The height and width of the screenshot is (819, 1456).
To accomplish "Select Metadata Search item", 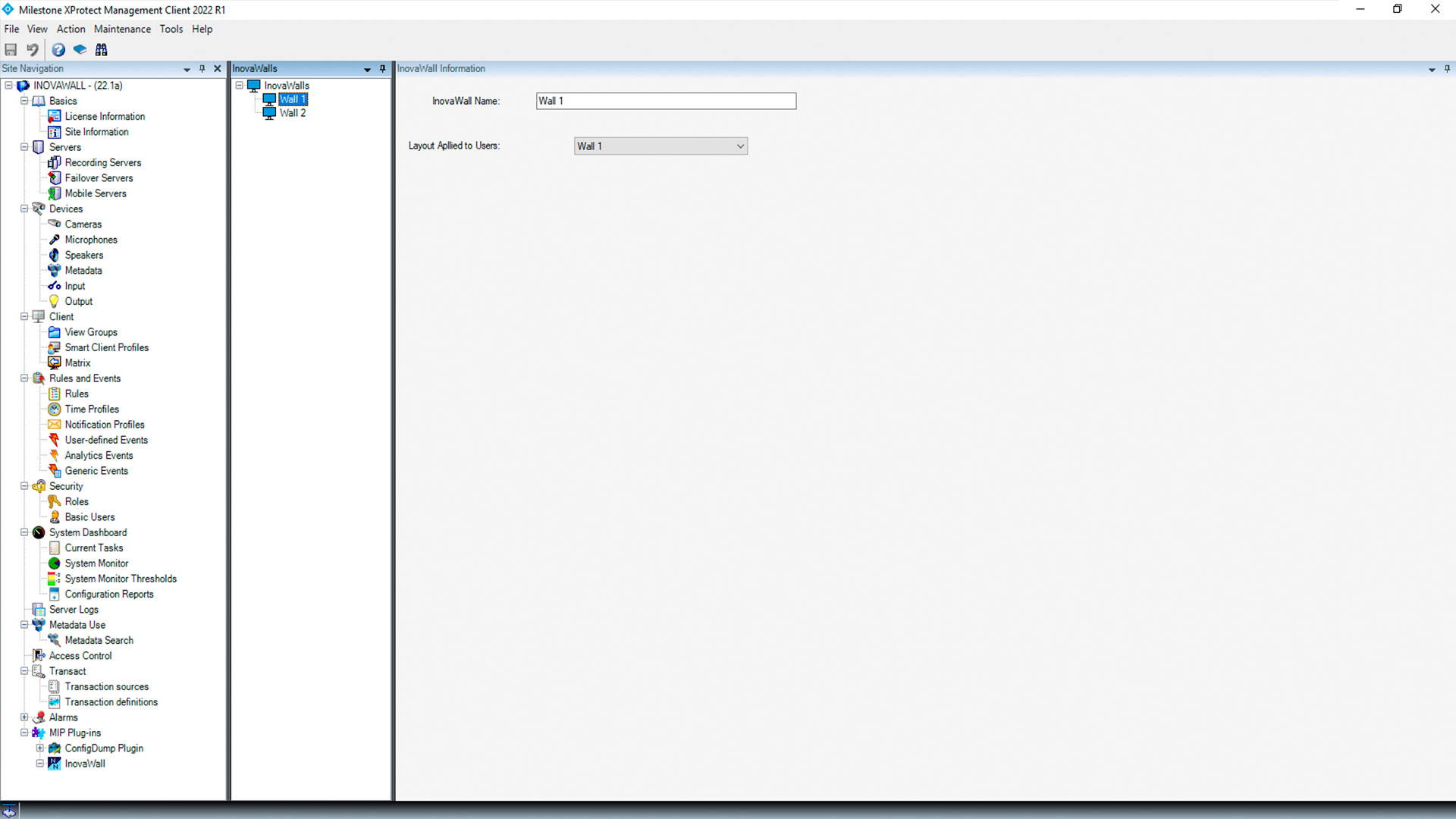I will point(99,641).
